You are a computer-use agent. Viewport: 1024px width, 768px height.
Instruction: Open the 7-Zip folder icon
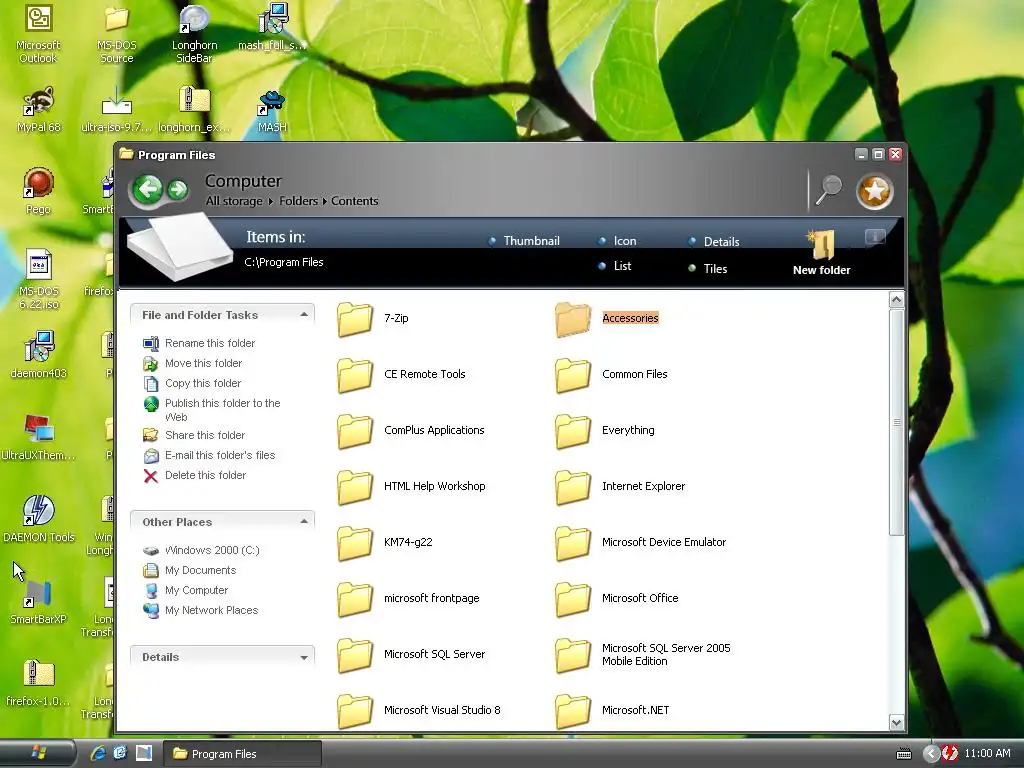tap(355, 319)
